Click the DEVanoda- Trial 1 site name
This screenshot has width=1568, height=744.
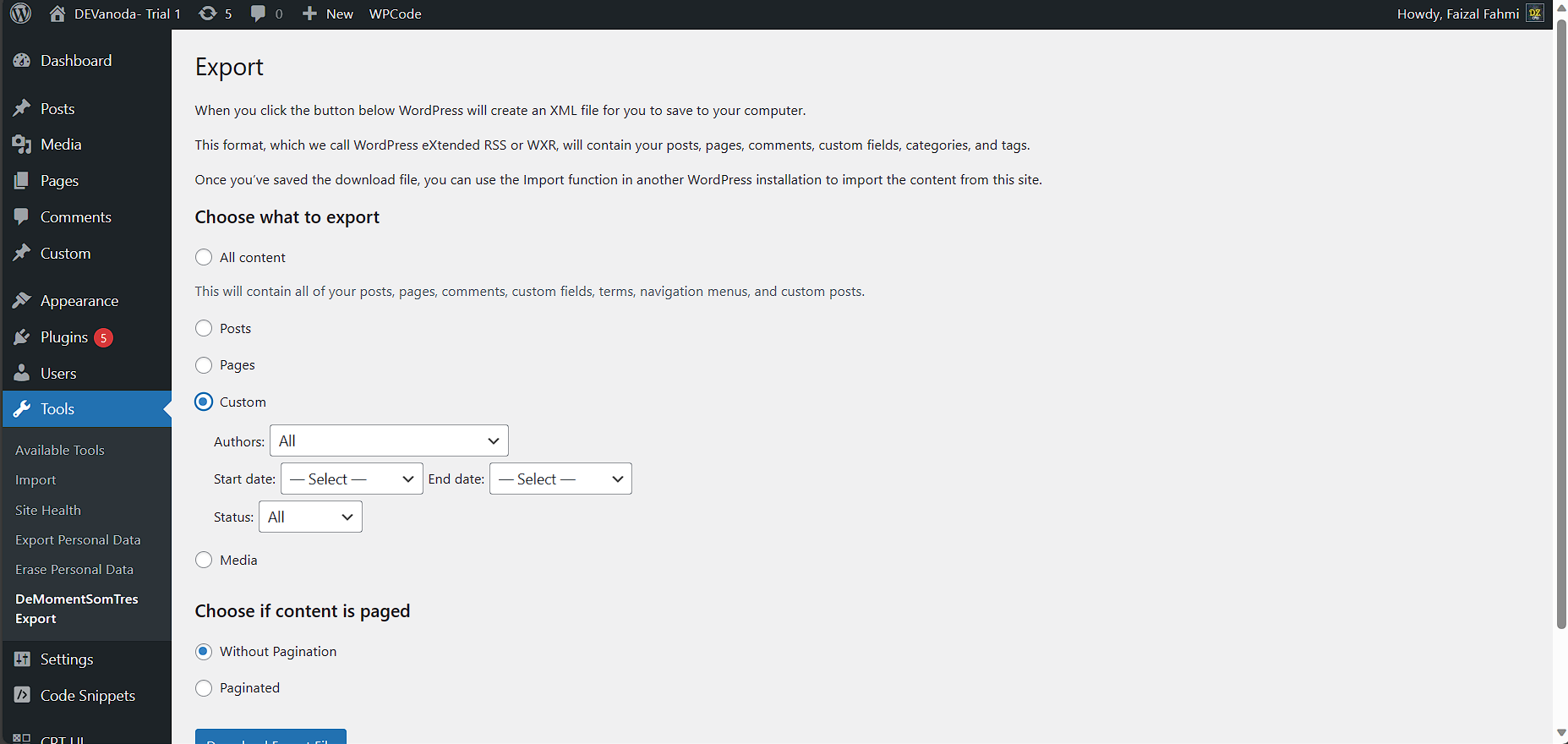pos(128,14)
